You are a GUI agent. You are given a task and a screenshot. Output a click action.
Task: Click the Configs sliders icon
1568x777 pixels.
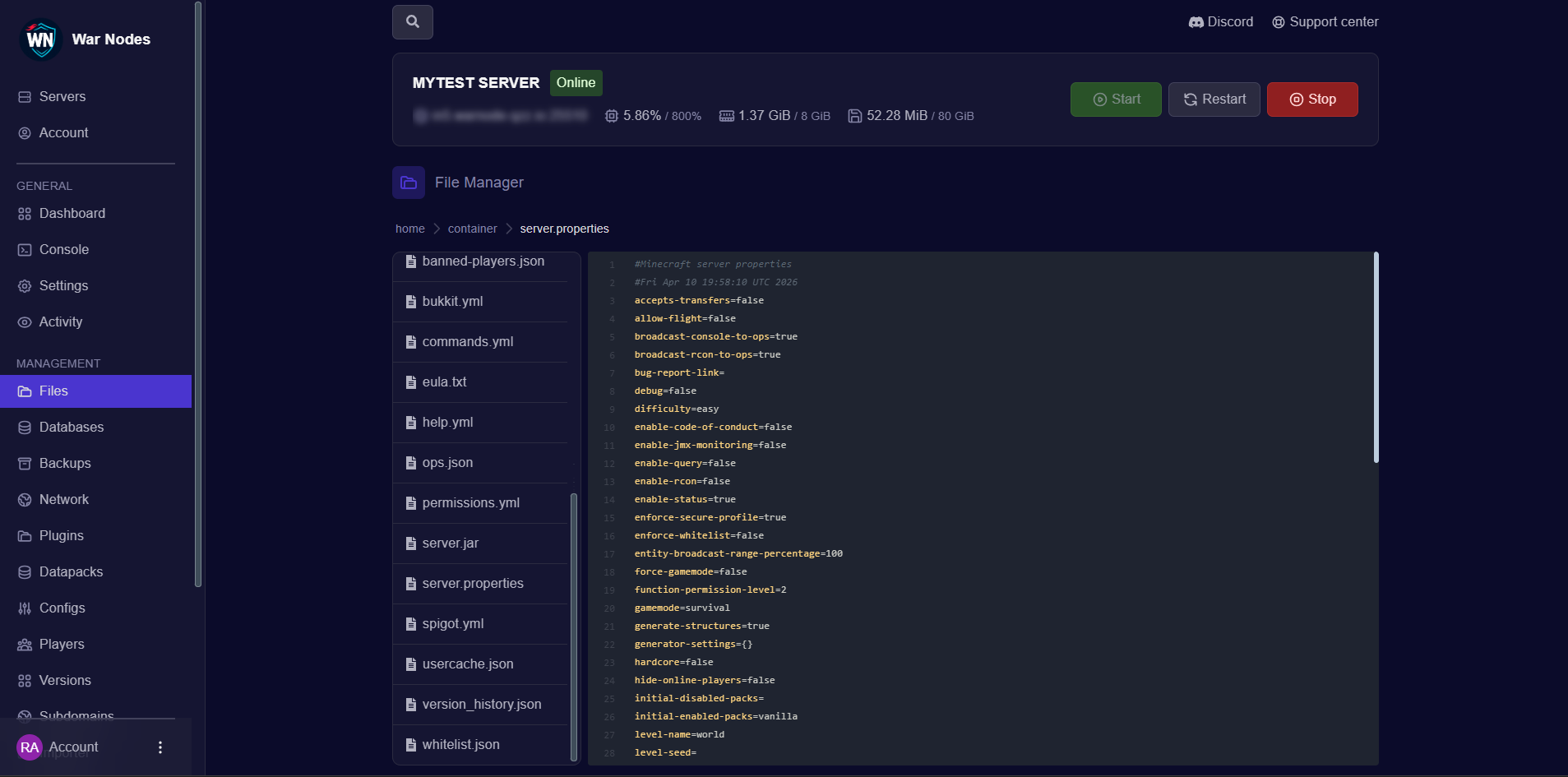coord(25,608)
